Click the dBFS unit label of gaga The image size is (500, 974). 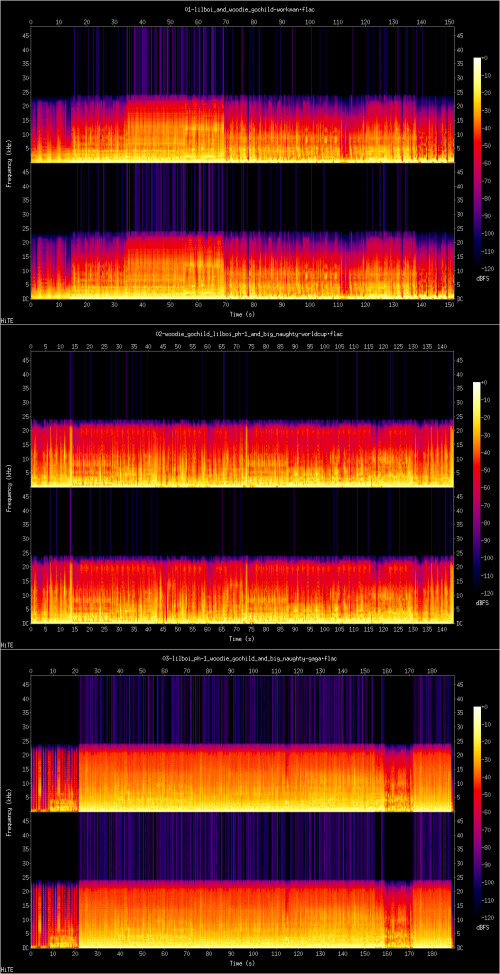coord(483,927)
